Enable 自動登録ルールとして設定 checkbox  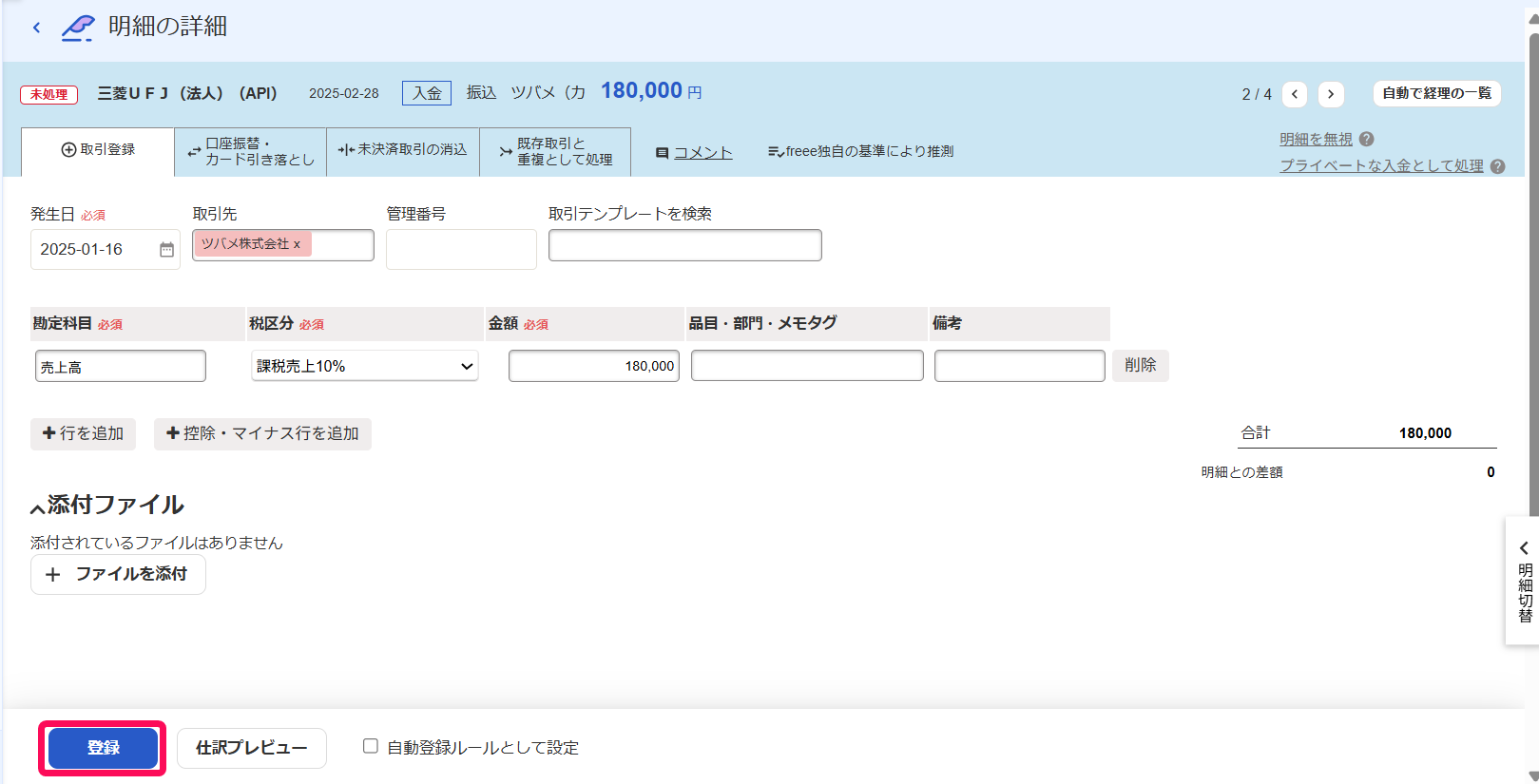pyautogui.click(x=371, y=746)
